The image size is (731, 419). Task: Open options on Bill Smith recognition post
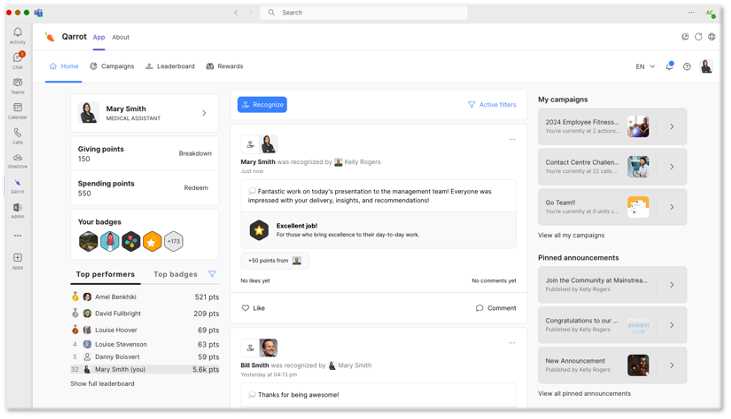(x=512, y=343)
